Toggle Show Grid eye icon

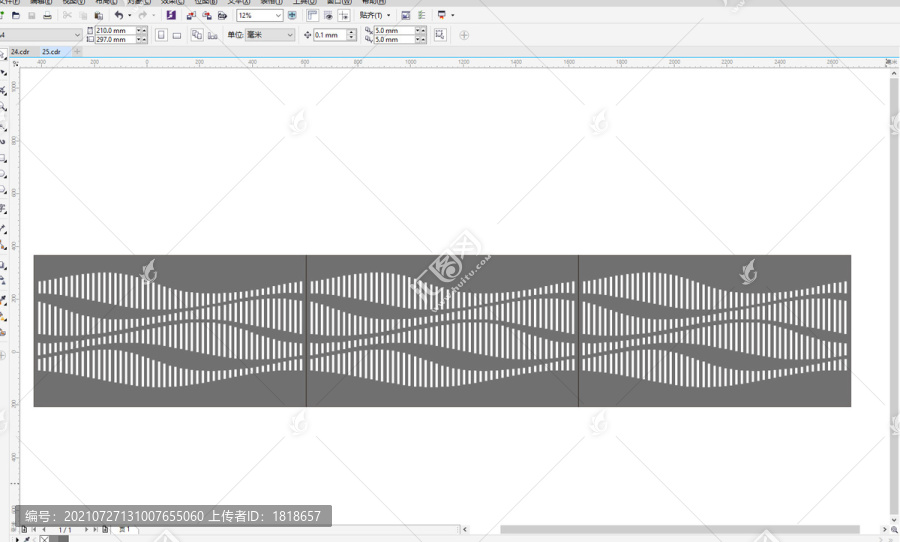coord(328,16)
